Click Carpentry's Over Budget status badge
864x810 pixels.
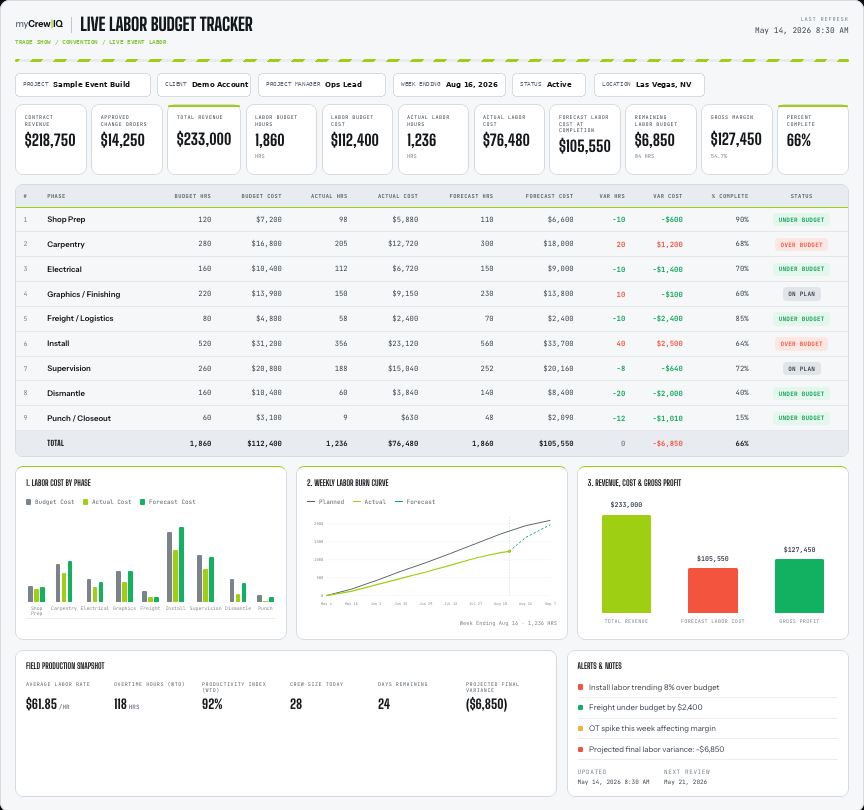pyautogui.click(x=801, y=245)
